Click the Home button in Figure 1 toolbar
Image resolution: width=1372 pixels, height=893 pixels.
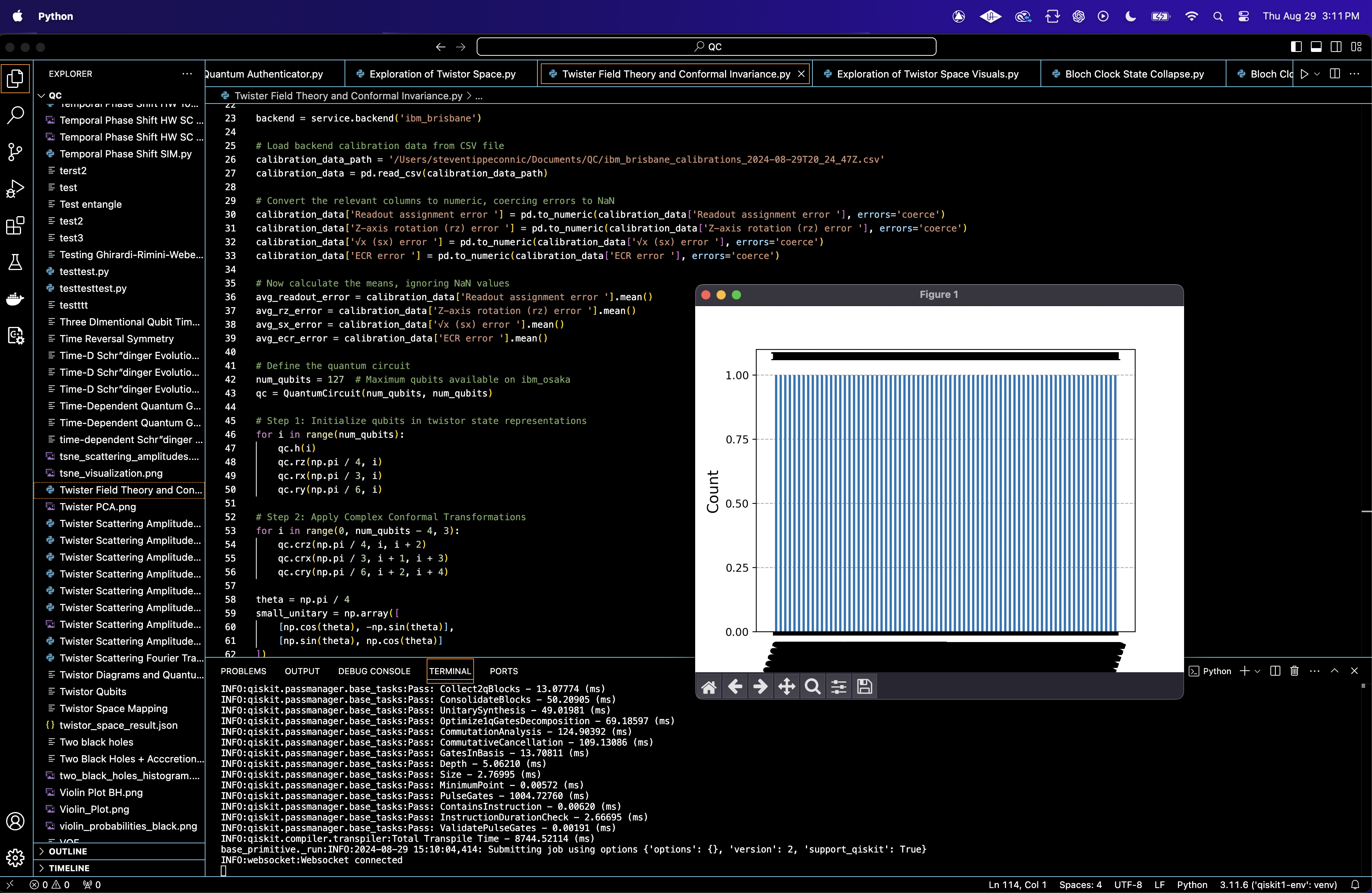click(709, 687)
